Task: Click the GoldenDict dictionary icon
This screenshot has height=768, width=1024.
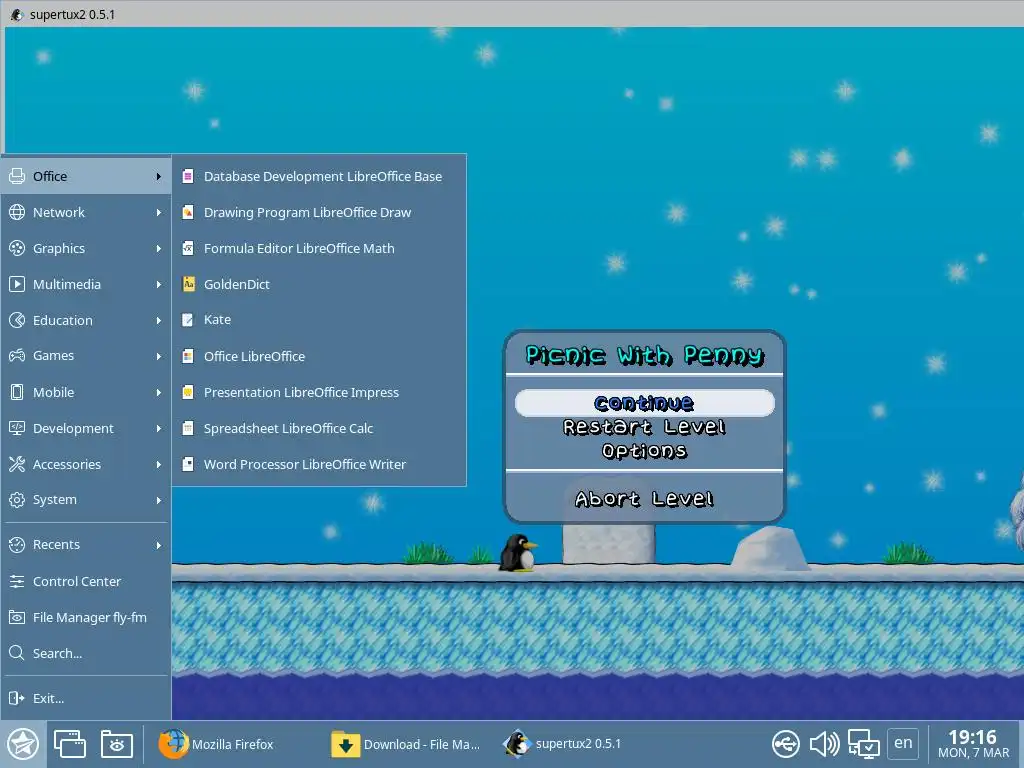Action: click(x=188, y=284)
